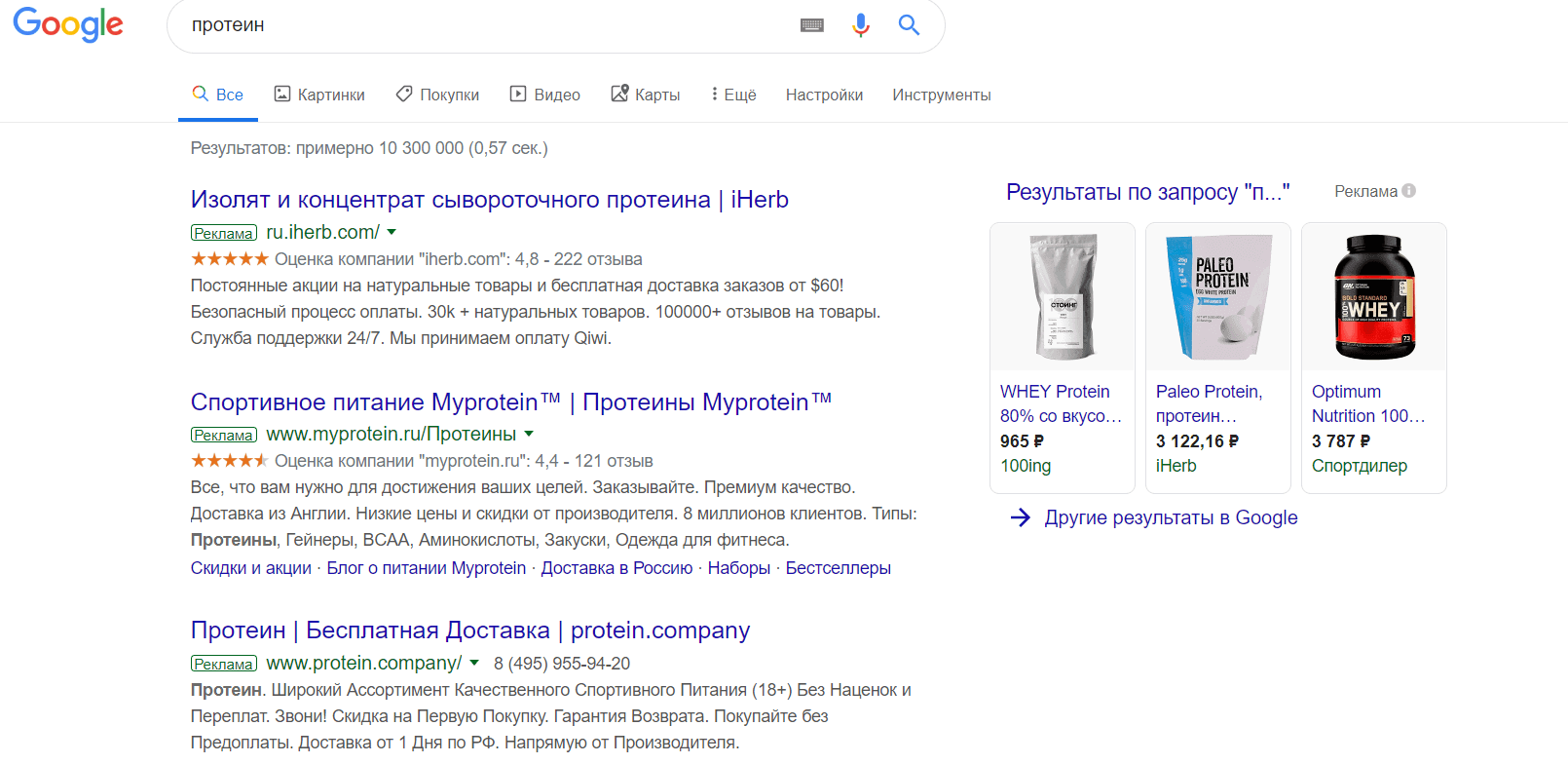The width and height of the screenshot is (1568, 764).
Task: Open Блог о питании Myprotein sitelink
Action: coord(427,568)
